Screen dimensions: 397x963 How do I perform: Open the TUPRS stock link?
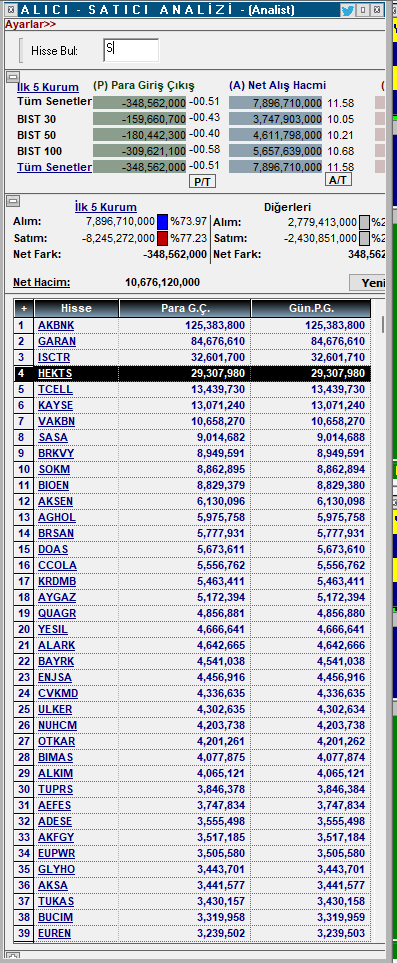[x=55, y=789]
